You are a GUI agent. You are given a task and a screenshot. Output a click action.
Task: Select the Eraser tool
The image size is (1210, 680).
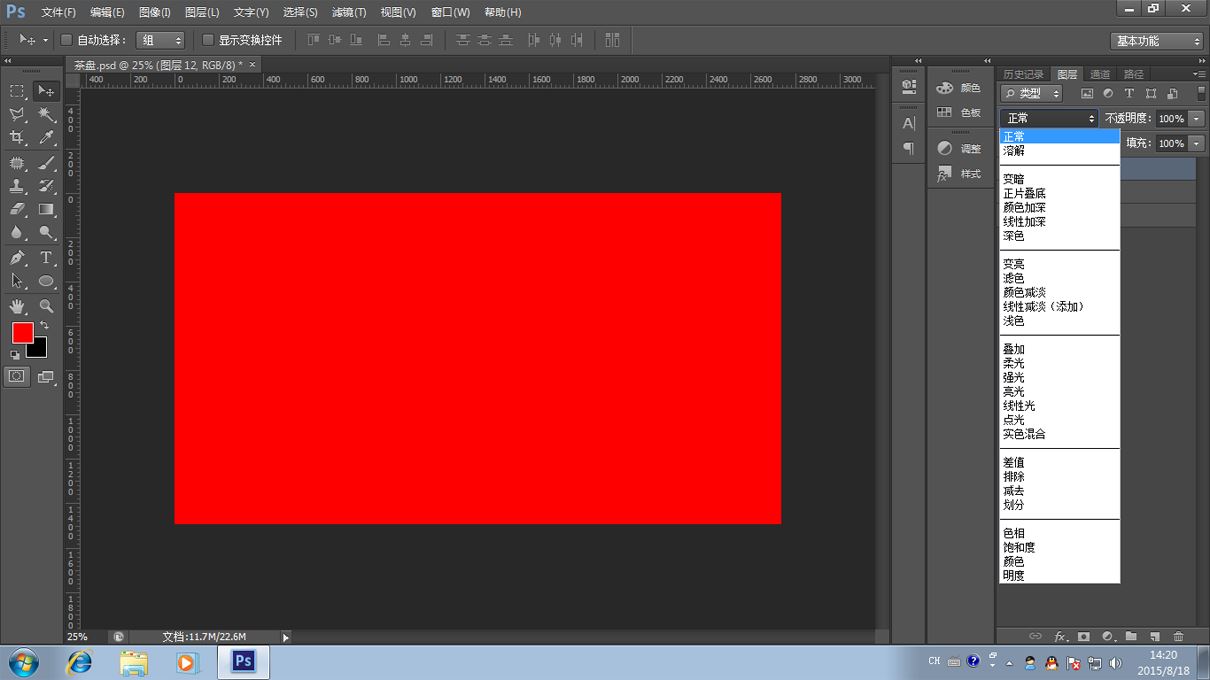17,209
